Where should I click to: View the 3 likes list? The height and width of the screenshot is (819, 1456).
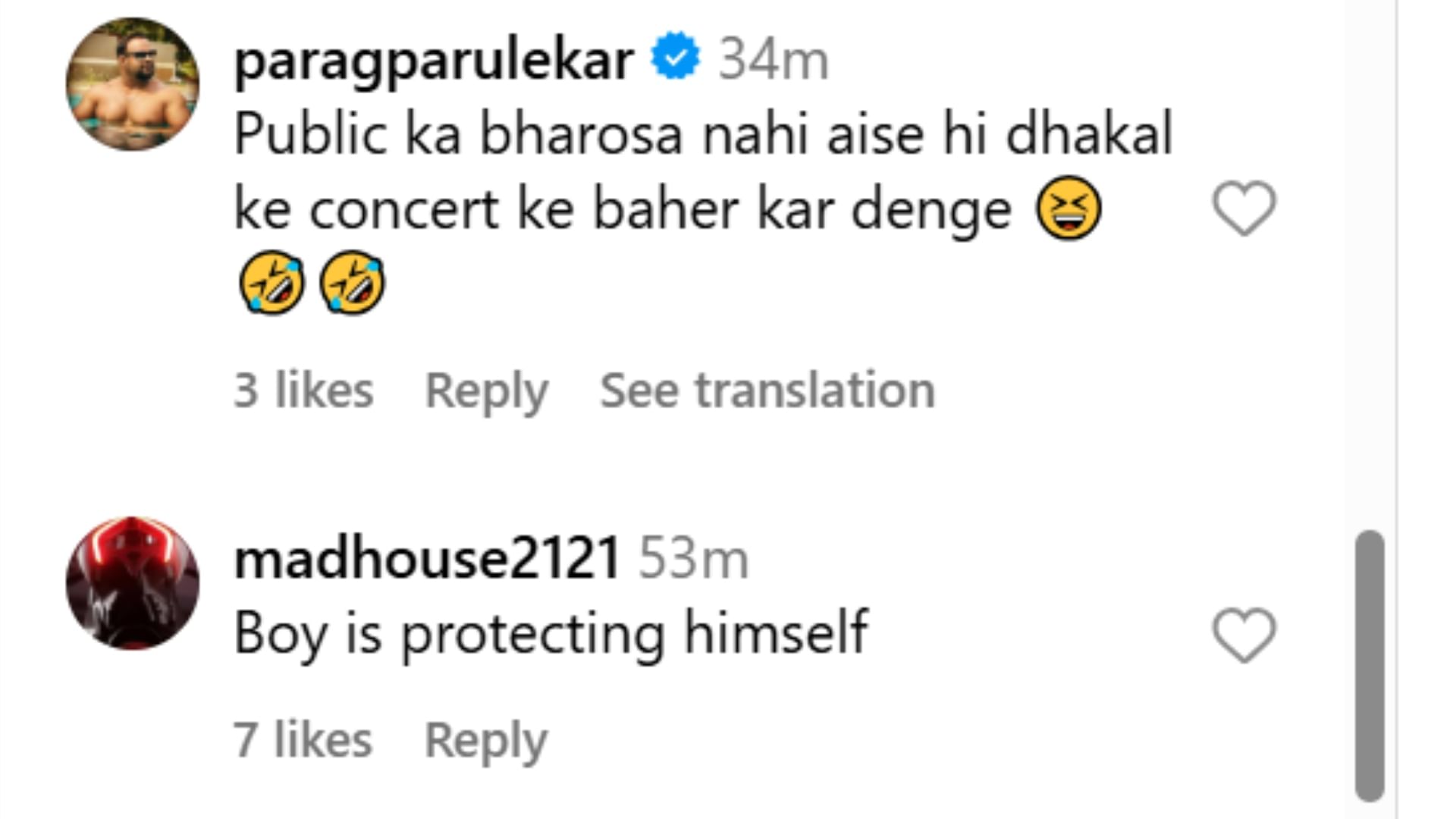point(303,390)
